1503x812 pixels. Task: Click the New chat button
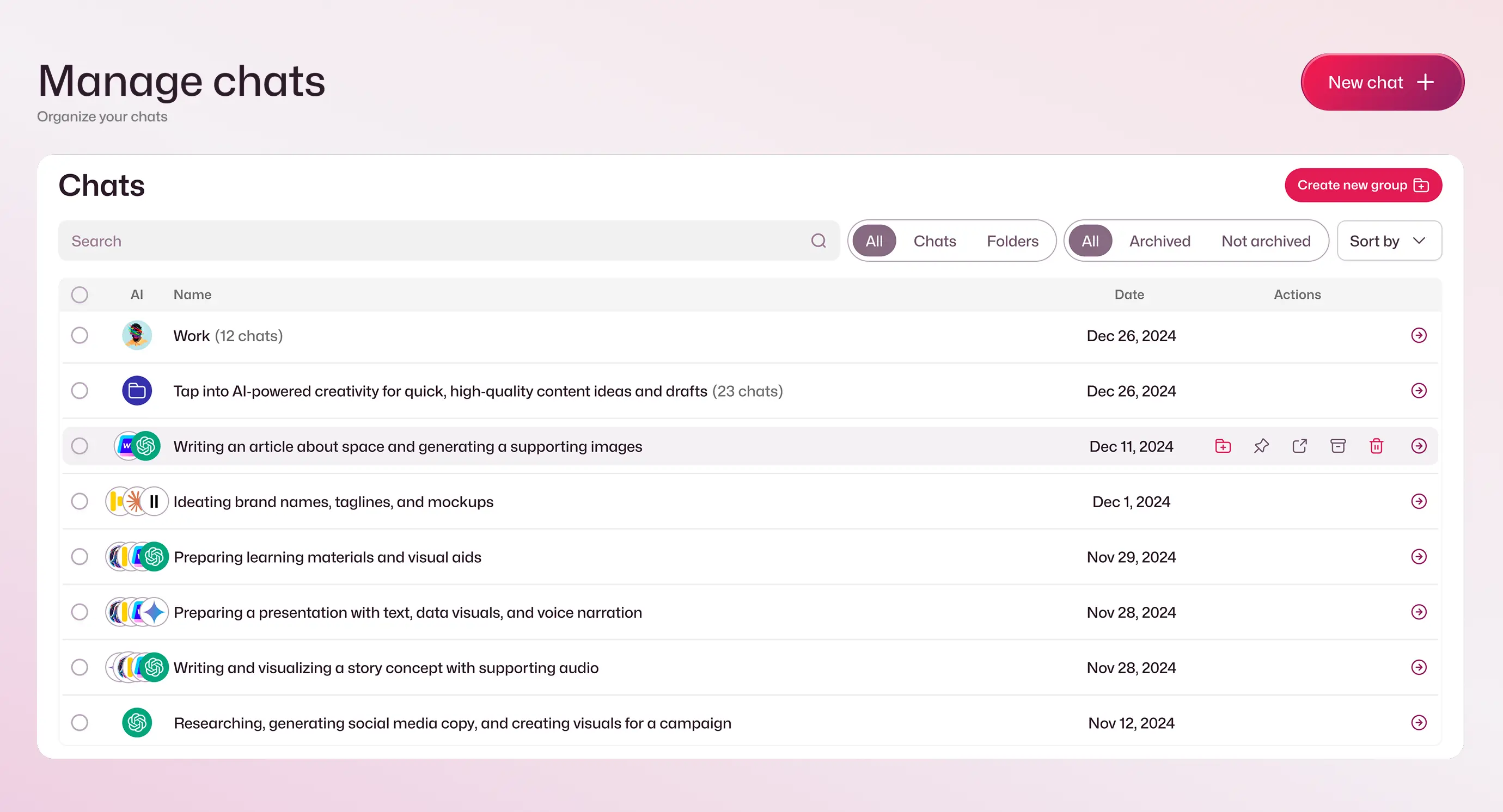(1382, 82)
